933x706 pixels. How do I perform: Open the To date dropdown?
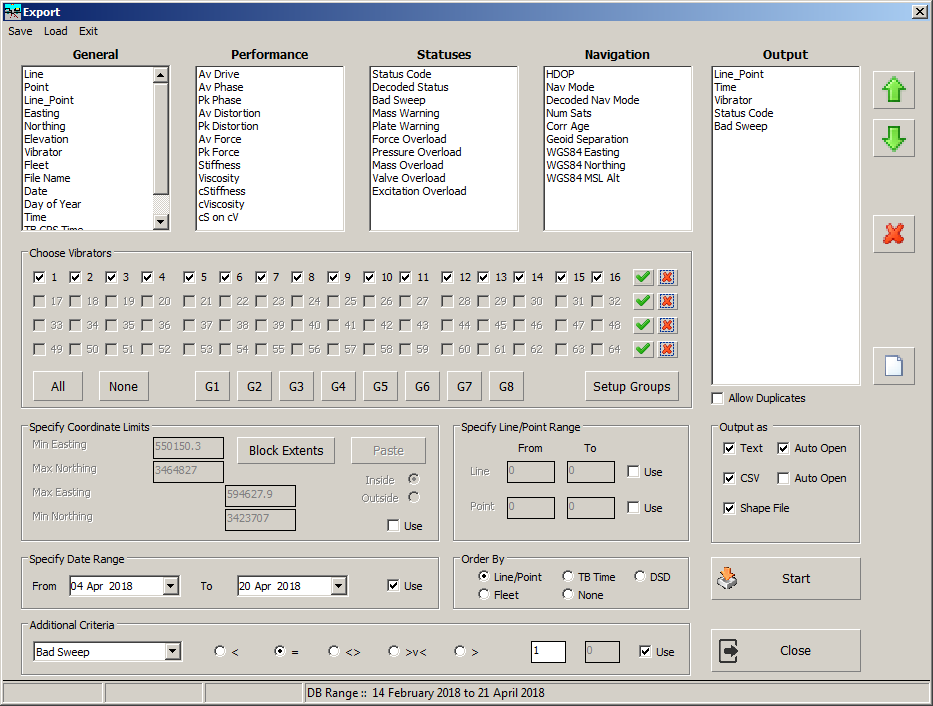click(339, 586)
